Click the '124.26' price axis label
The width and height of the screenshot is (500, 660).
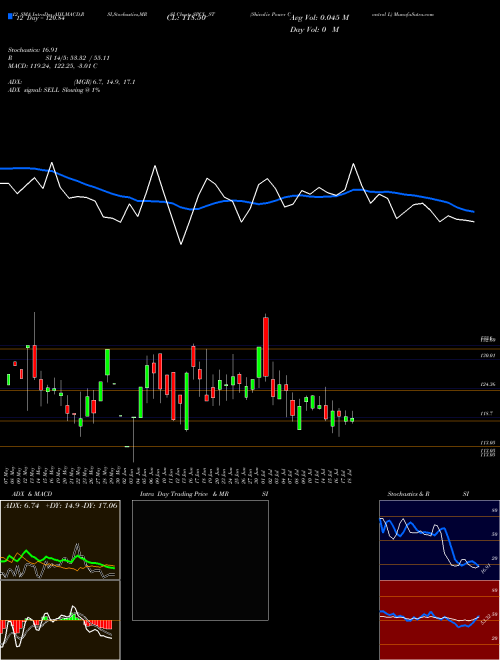(x=488, y=384)
